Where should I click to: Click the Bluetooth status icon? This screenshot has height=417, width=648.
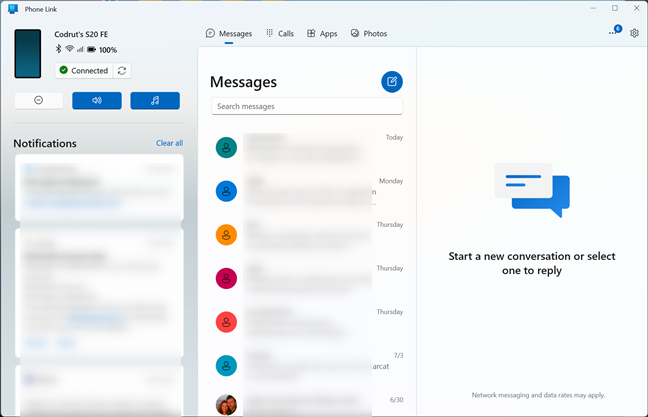pyautogui.click(x=58, y=49)
